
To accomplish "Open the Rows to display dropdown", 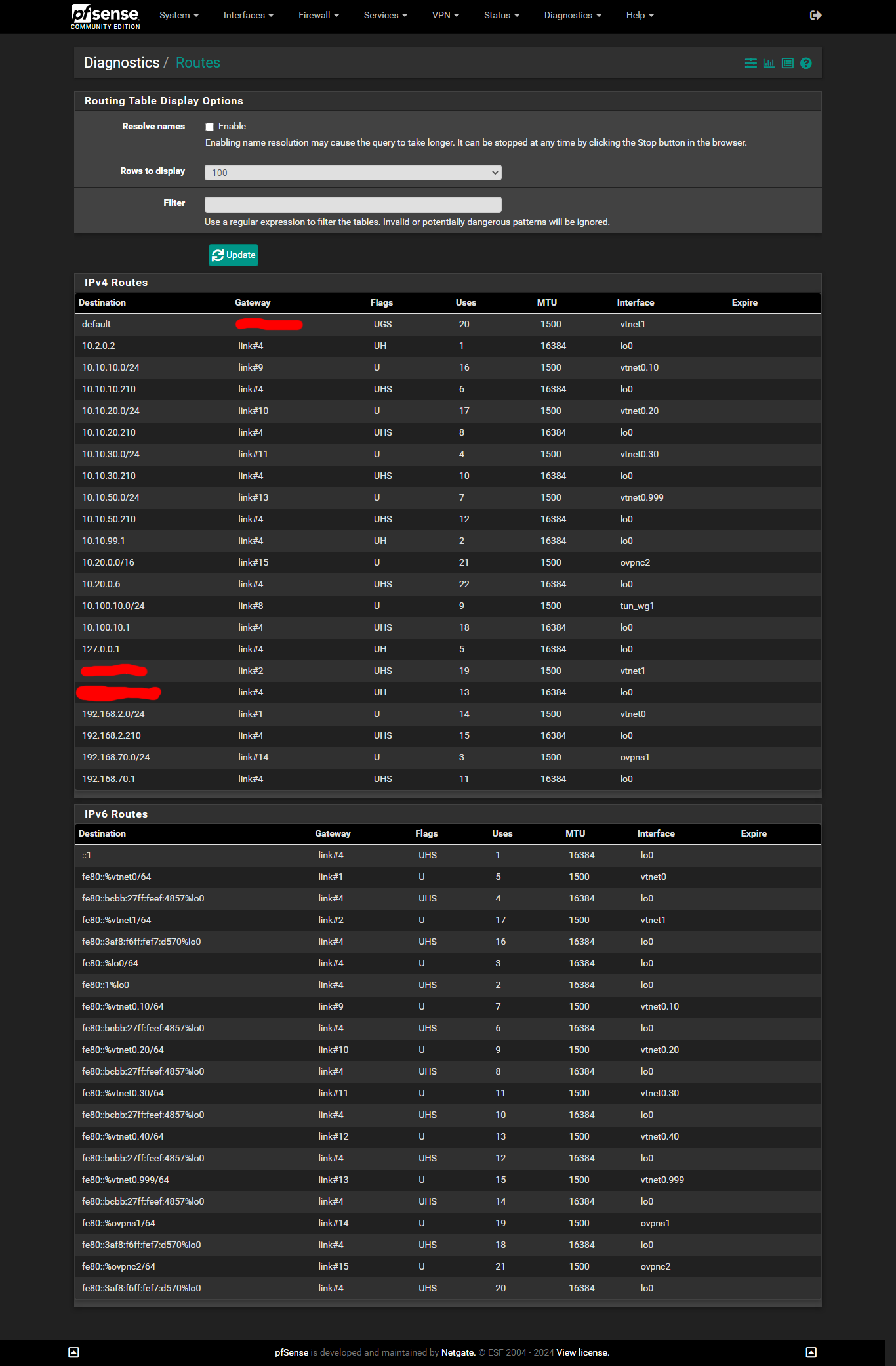I will (353, 173).
